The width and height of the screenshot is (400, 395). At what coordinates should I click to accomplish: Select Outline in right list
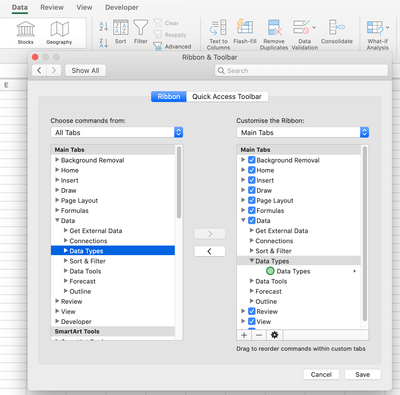click(266, 301)
